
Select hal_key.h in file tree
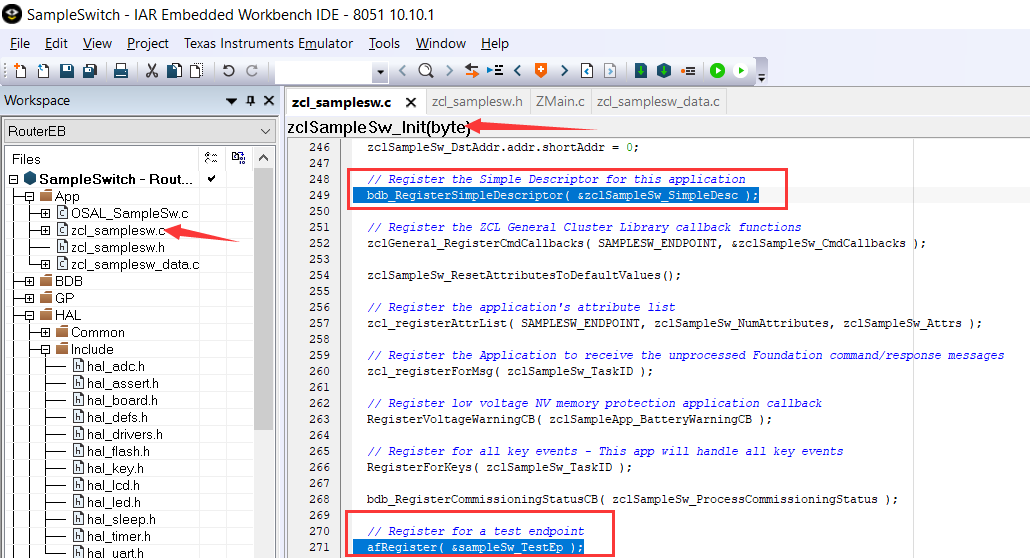pyautogui.click(x=115, y=469)
